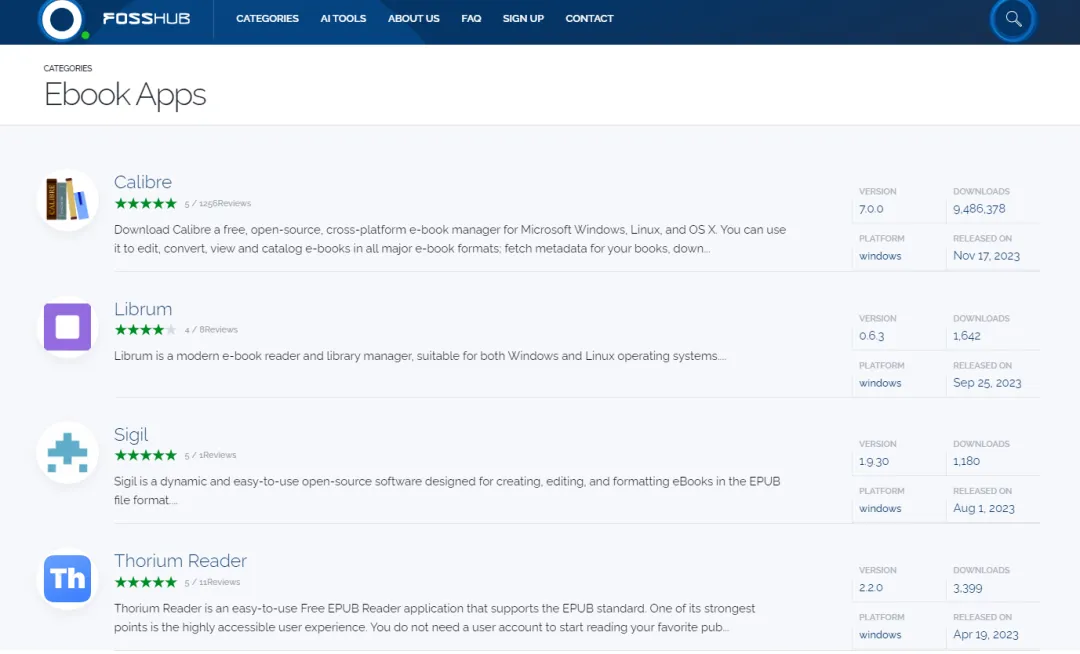Image resolution: width=1080 pixels, height=654 pixels.
Task: Select Sign Up in navigation
Action: click(523, 19)
